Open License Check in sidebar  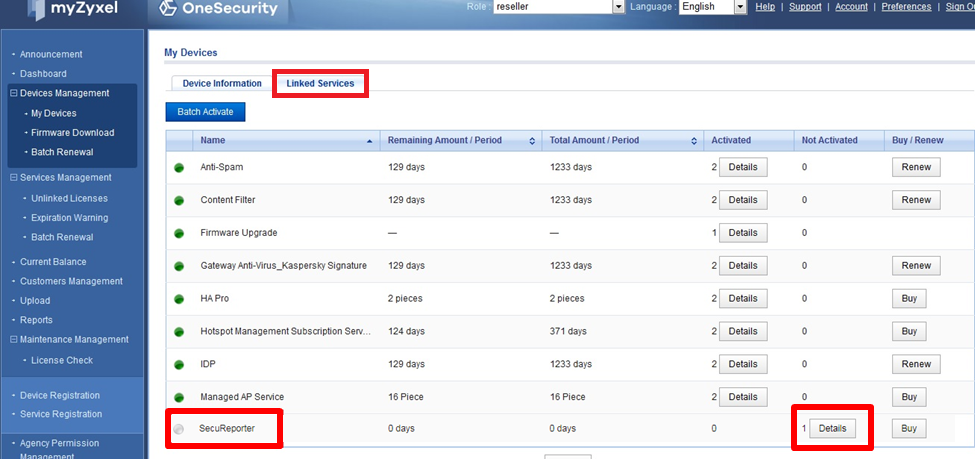pyautogui.click(x=62, y=360)
